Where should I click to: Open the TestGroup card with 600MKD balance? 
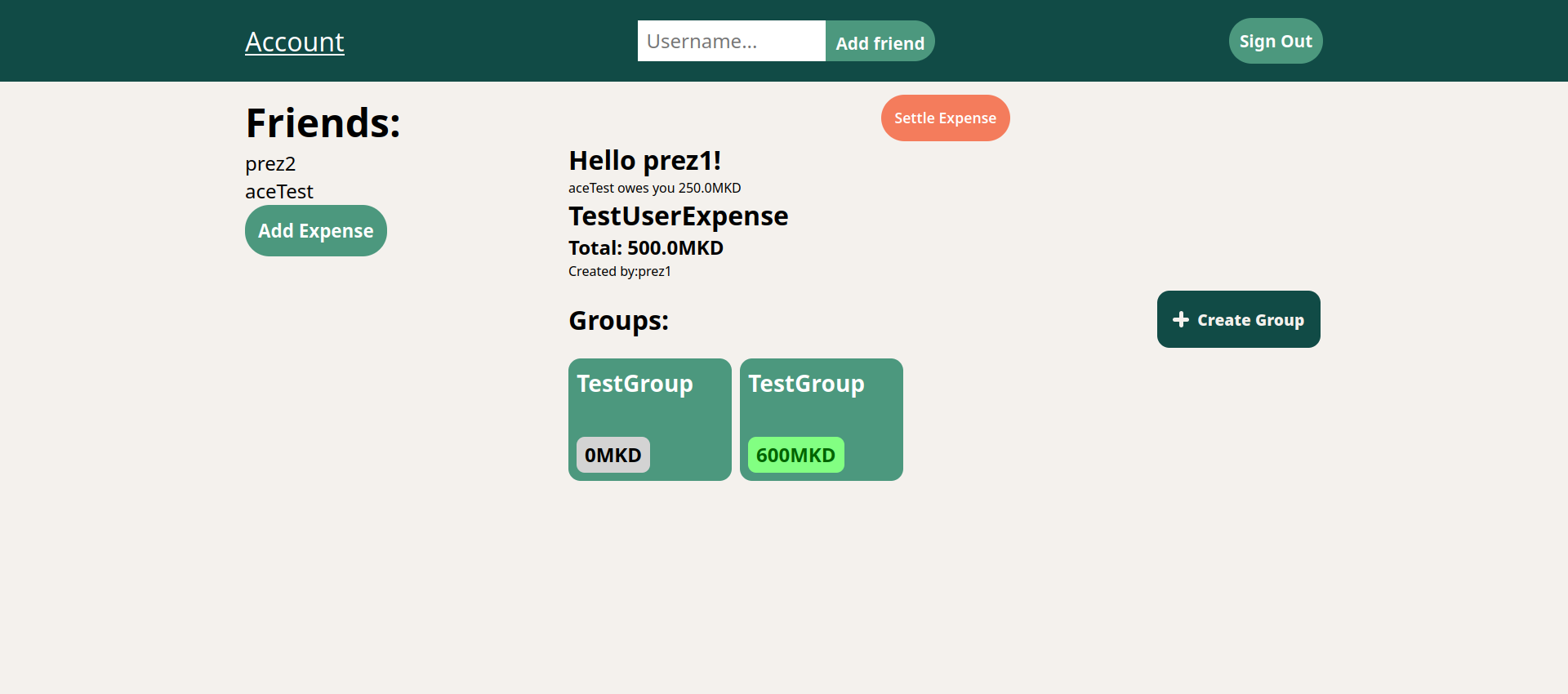coord(821,408)
